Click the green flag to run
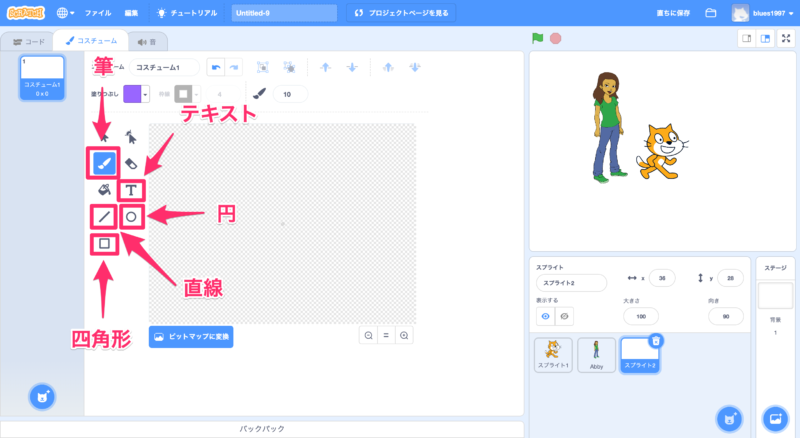This screenshot has width=800, height=438. [538, 39]
